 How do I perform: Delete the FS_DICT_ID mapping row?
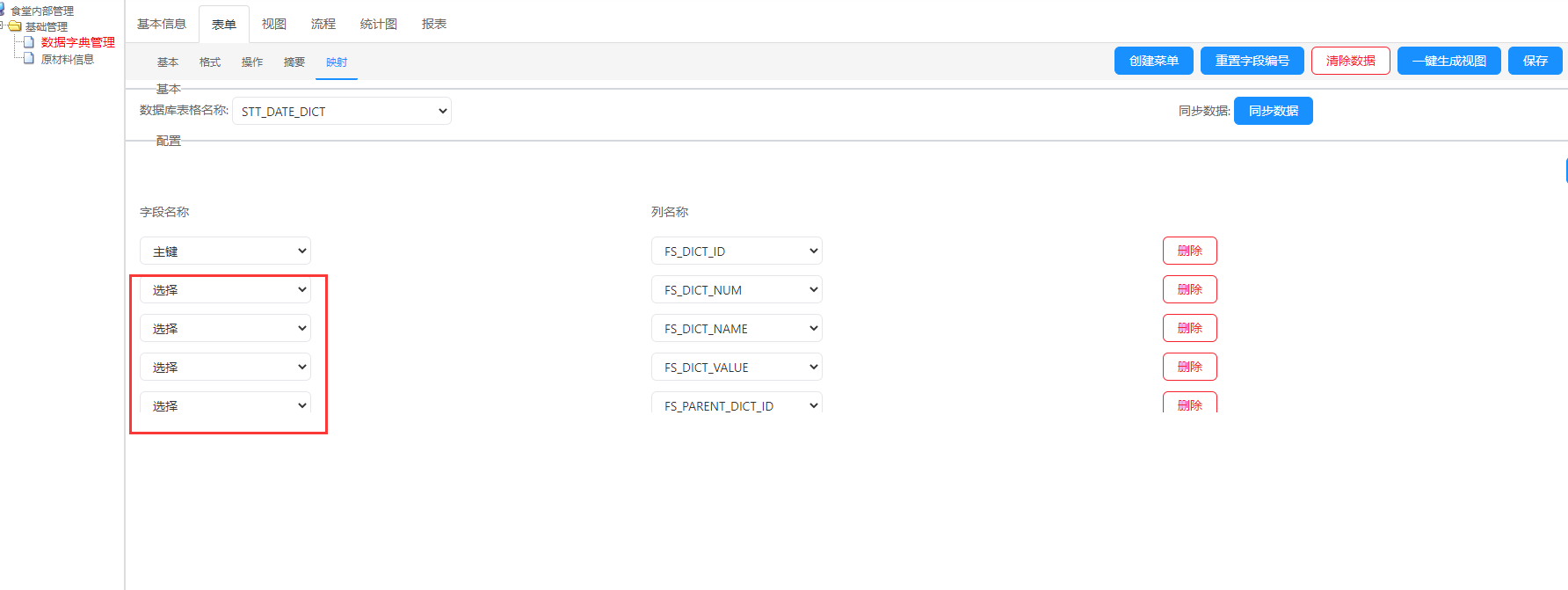pyautogui.click(x=1190, y=251)
